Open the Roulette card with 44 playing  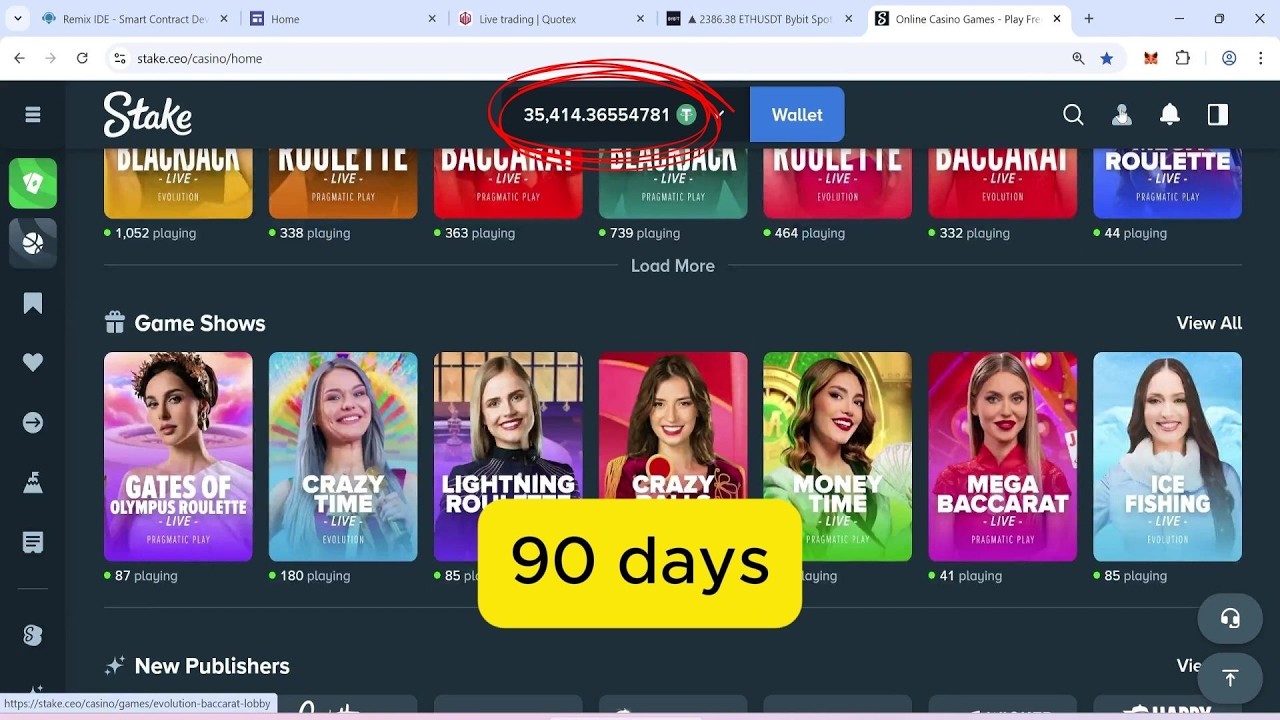pos(1167,183)
